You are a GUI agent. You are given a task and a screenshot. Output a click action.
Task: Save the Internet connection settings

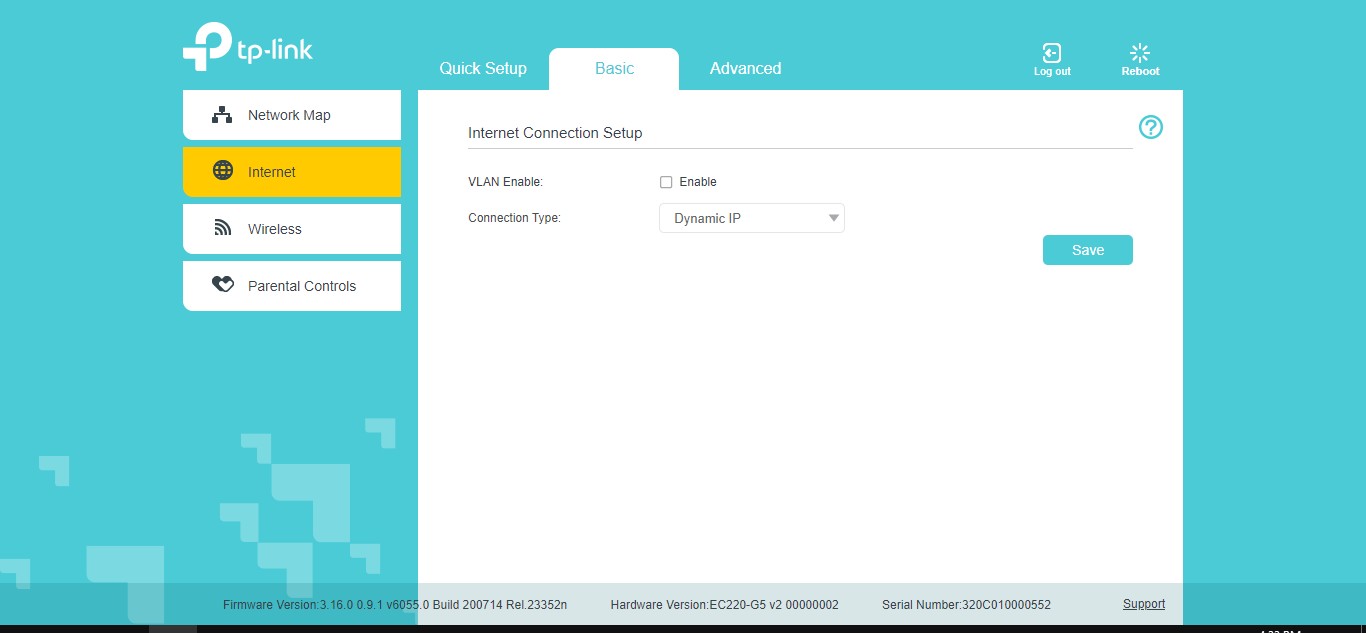[x=1087, y=250]
